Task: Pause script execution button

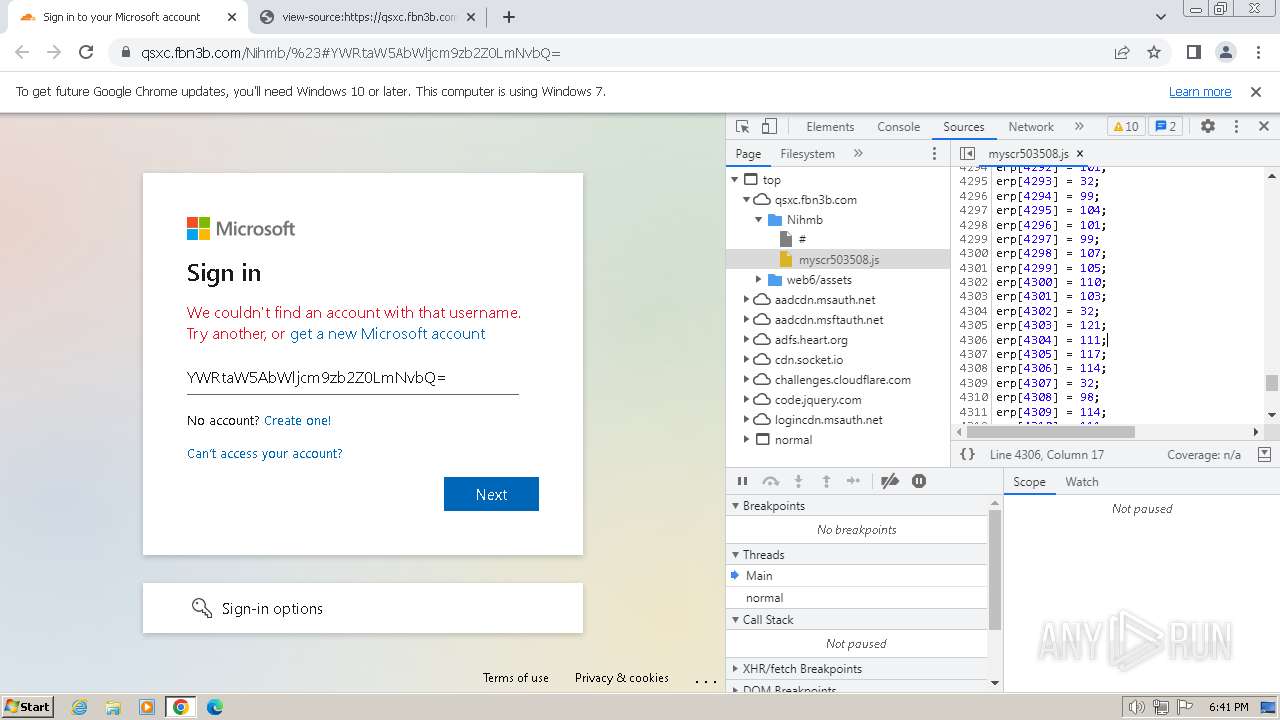Action: 742,481
